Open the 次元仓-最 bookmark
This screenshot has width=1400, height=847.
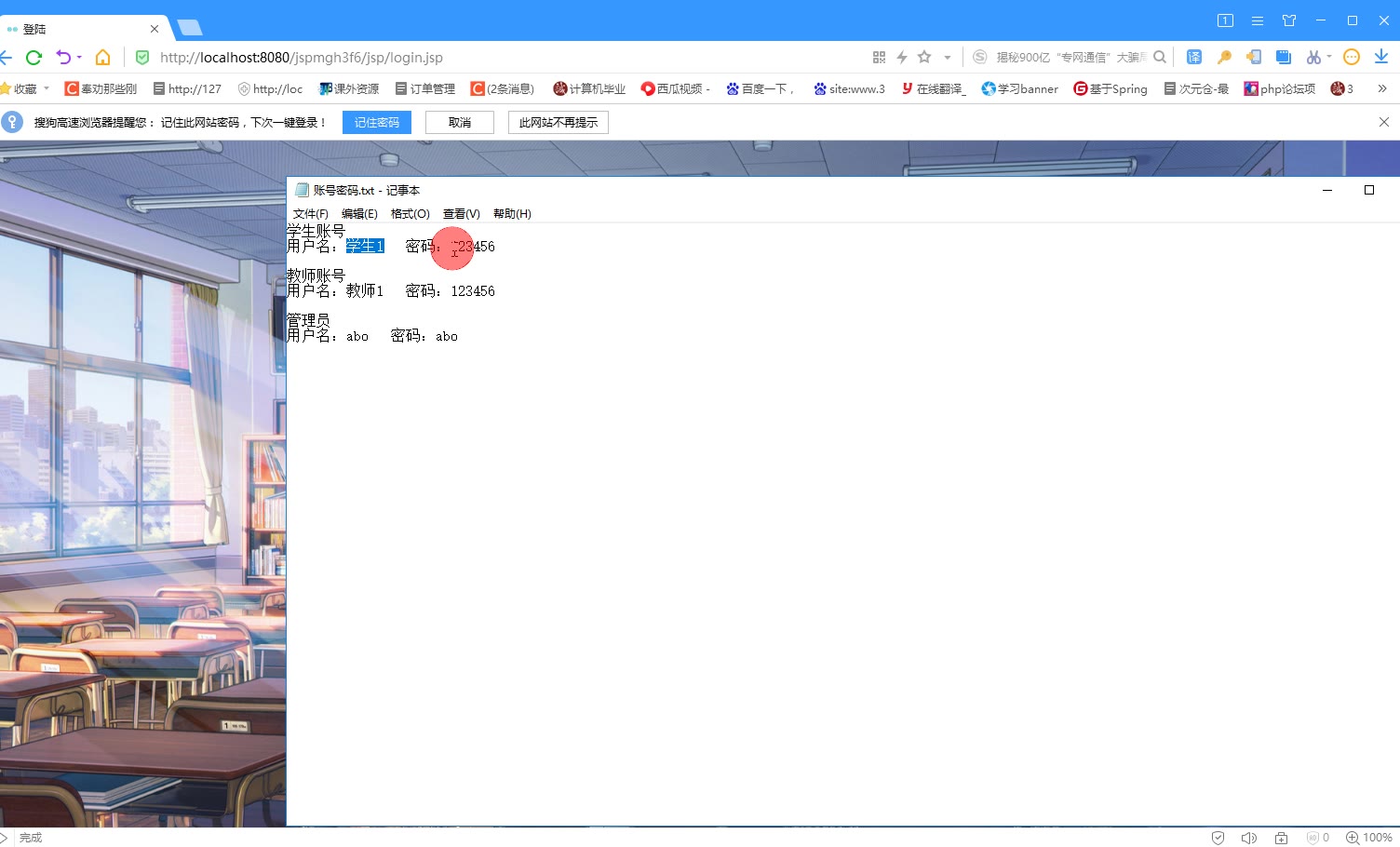(1196, 89)
